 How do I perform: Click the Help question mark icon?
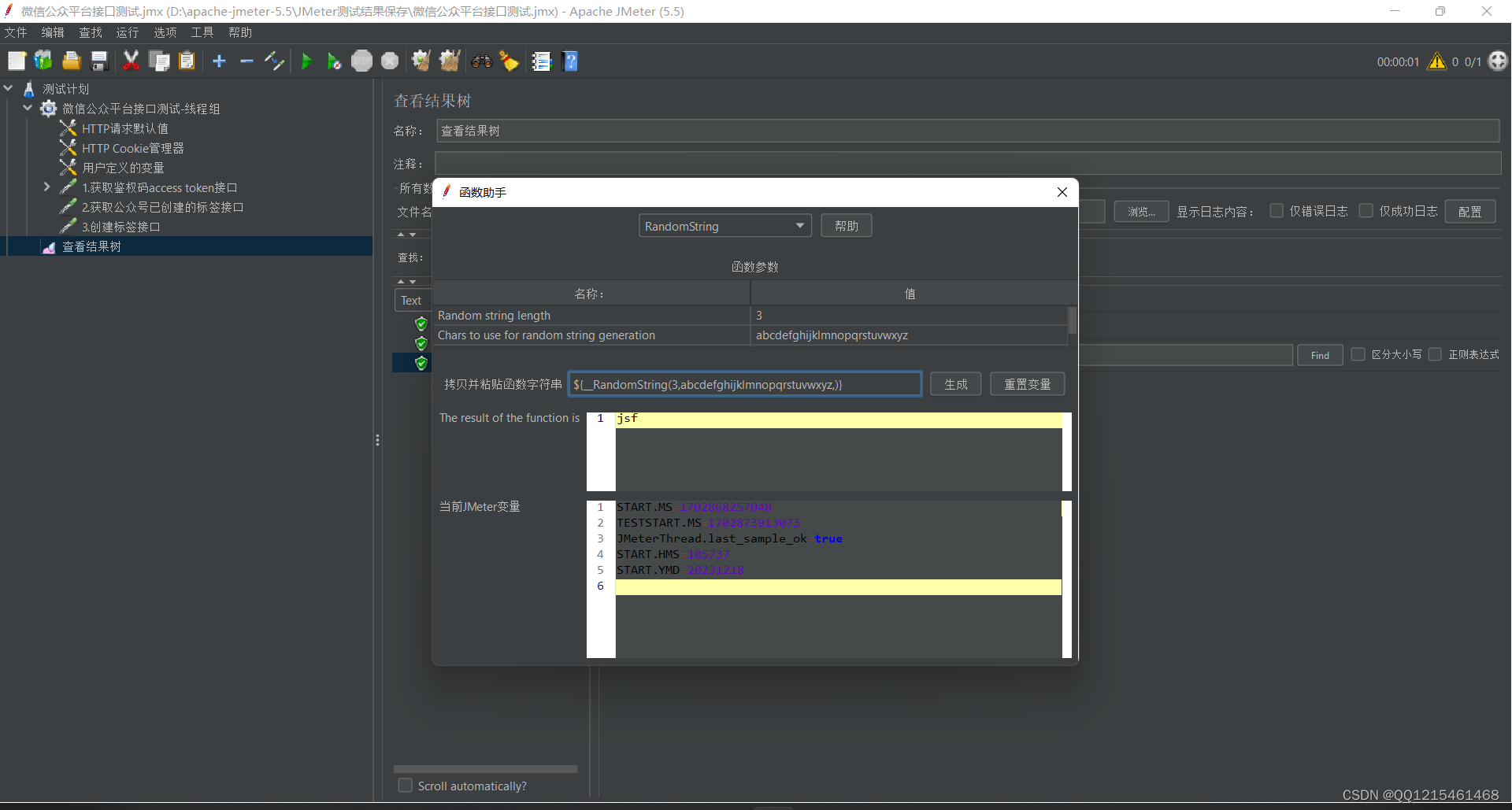click(x=571, y=61)
